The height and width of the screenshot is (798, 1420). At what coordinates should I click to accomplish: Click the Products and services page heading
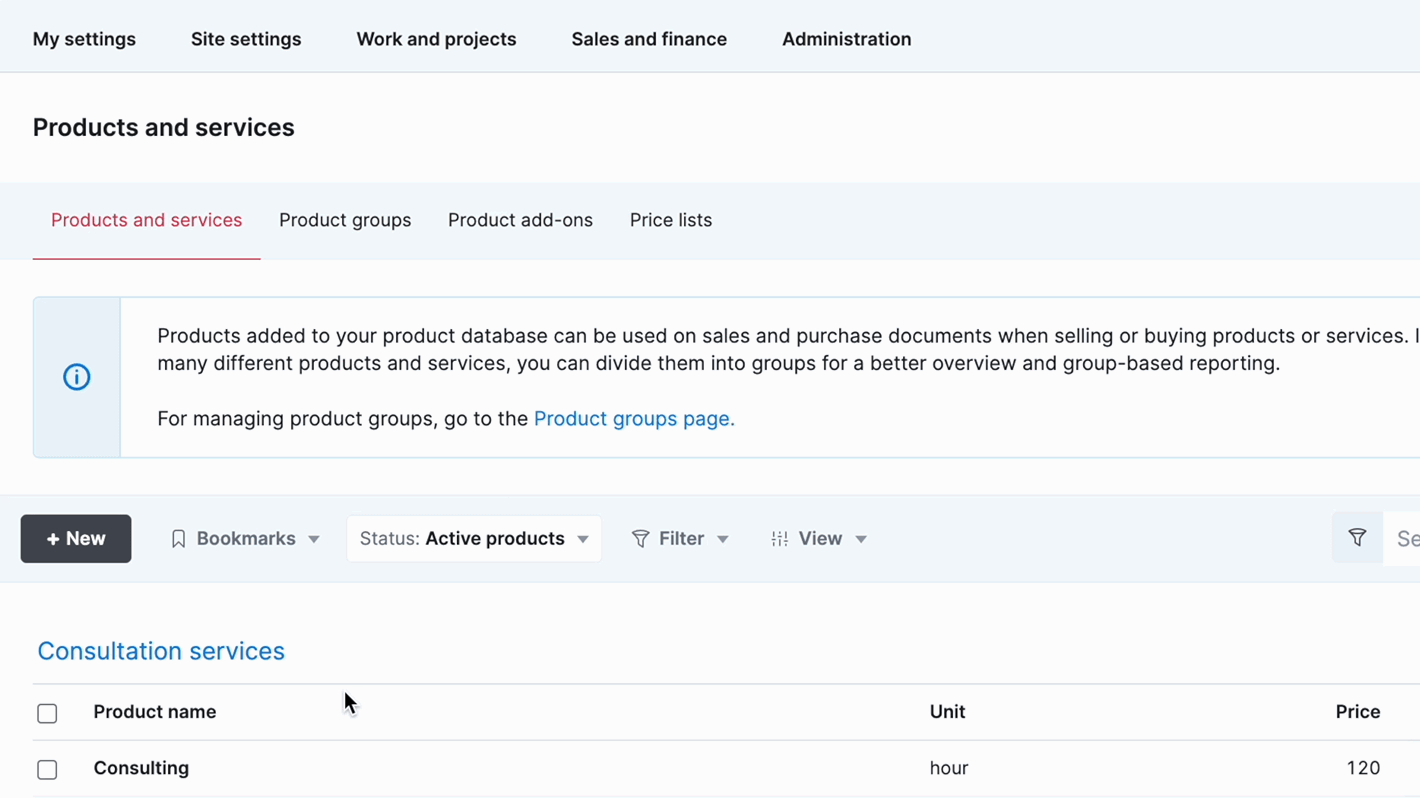coord(164,128)
